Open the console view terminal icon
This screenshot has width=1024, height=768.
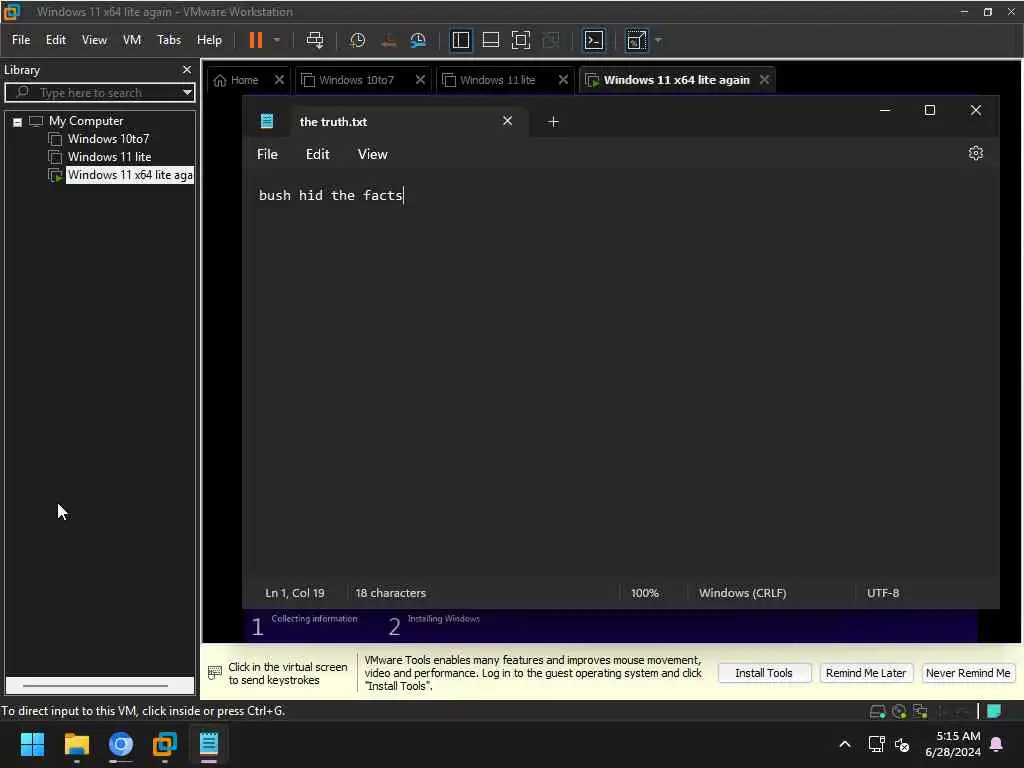[x=594, y=40]
